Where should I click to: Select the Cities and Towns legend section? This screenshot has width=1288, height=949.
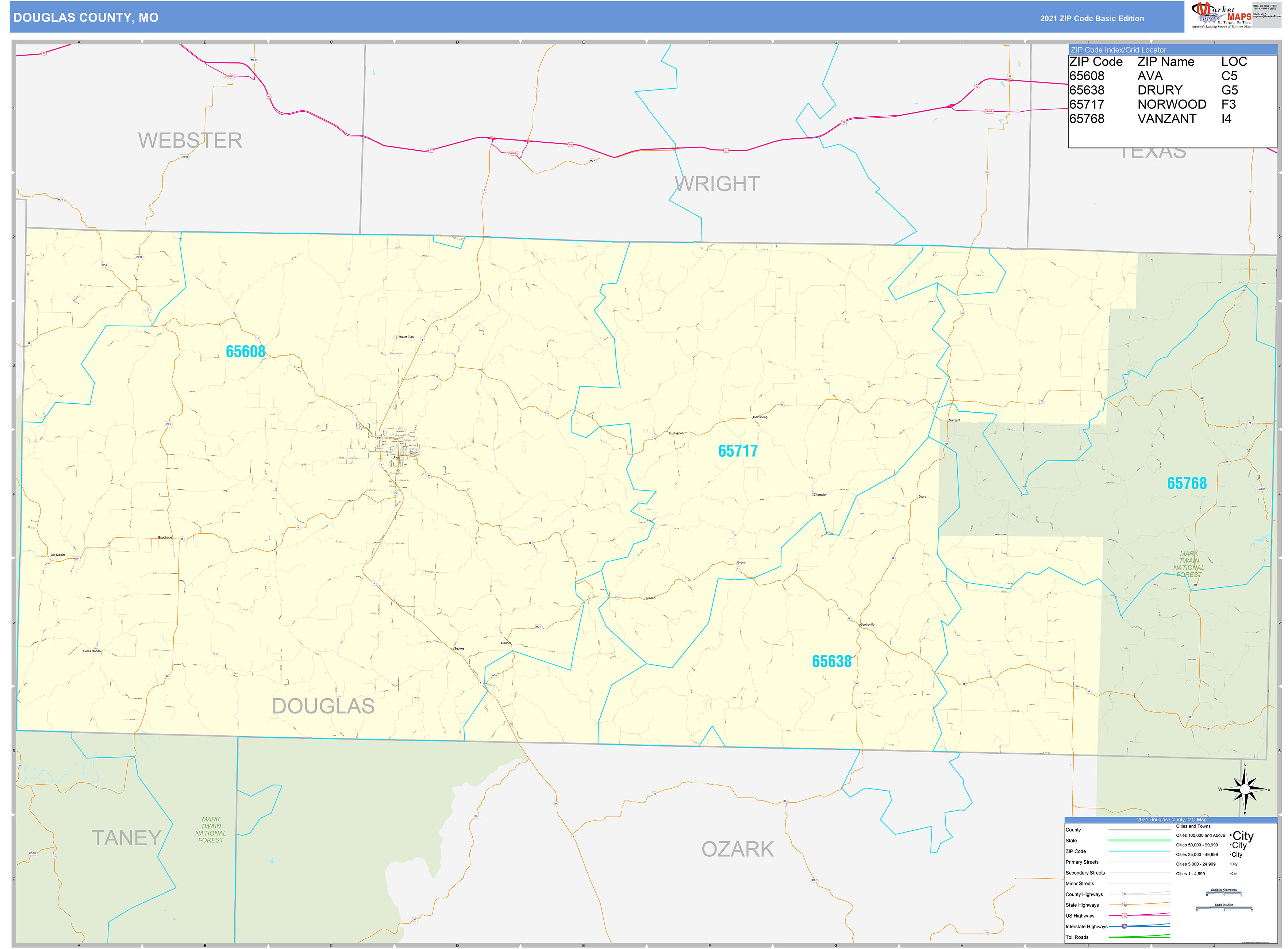pos(1193,827)
